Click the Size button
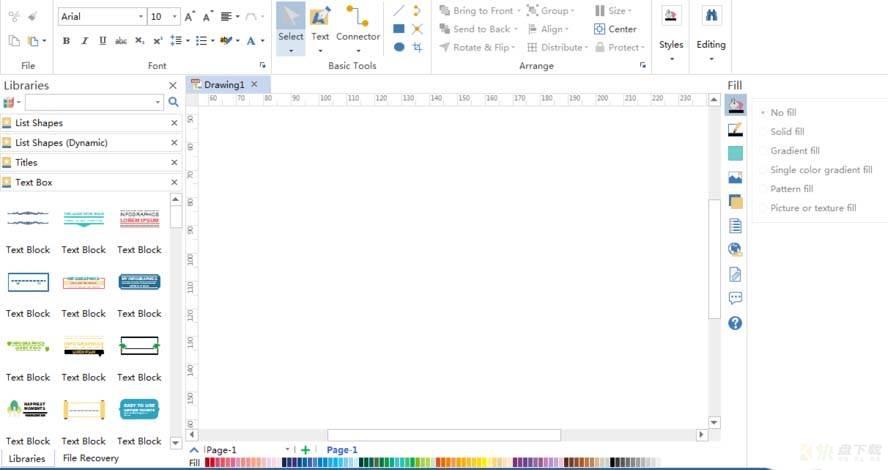This screenshot has height=470, width=888. [613, 11]
